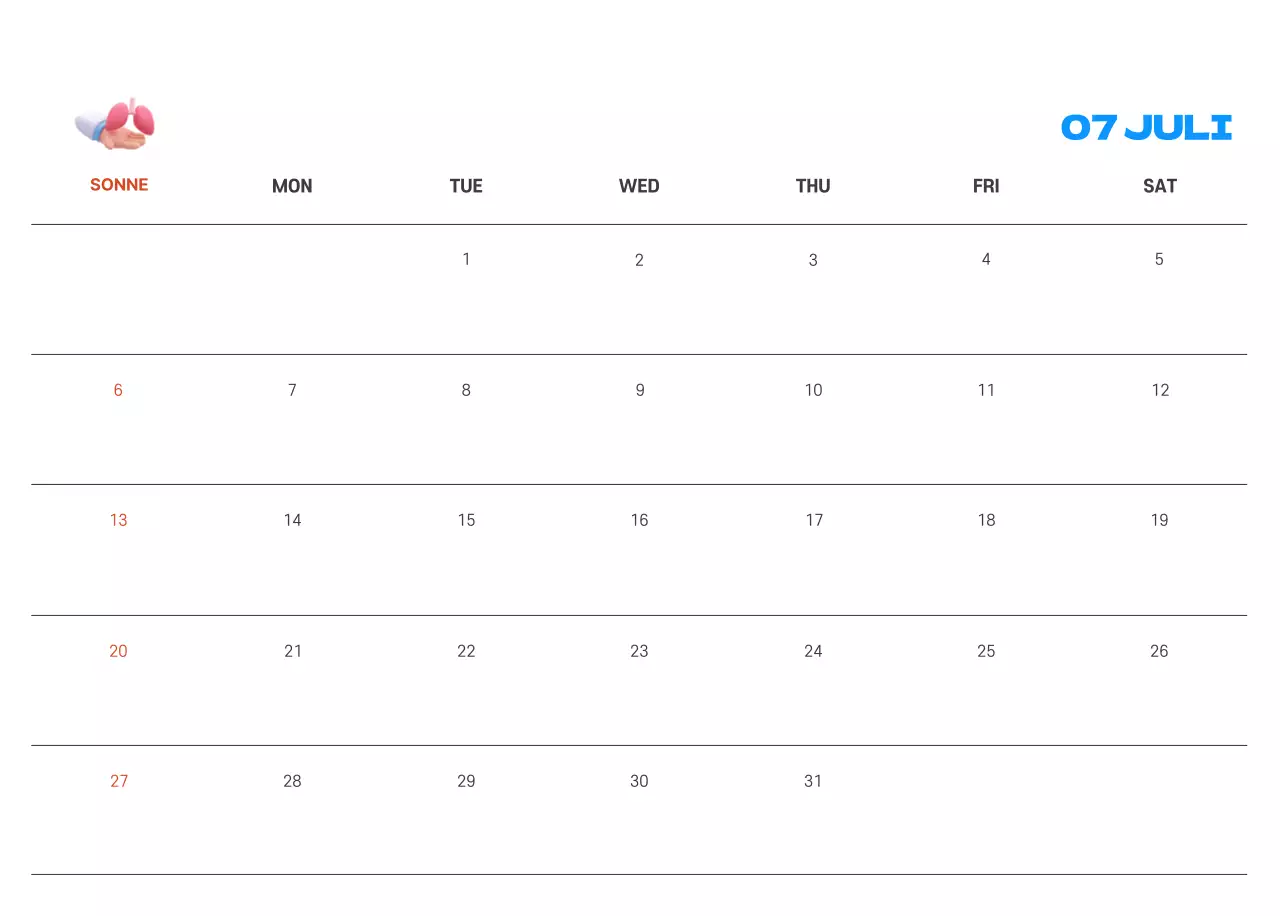Select the red date 27
1280x916 pixels.
coord(119,781)
